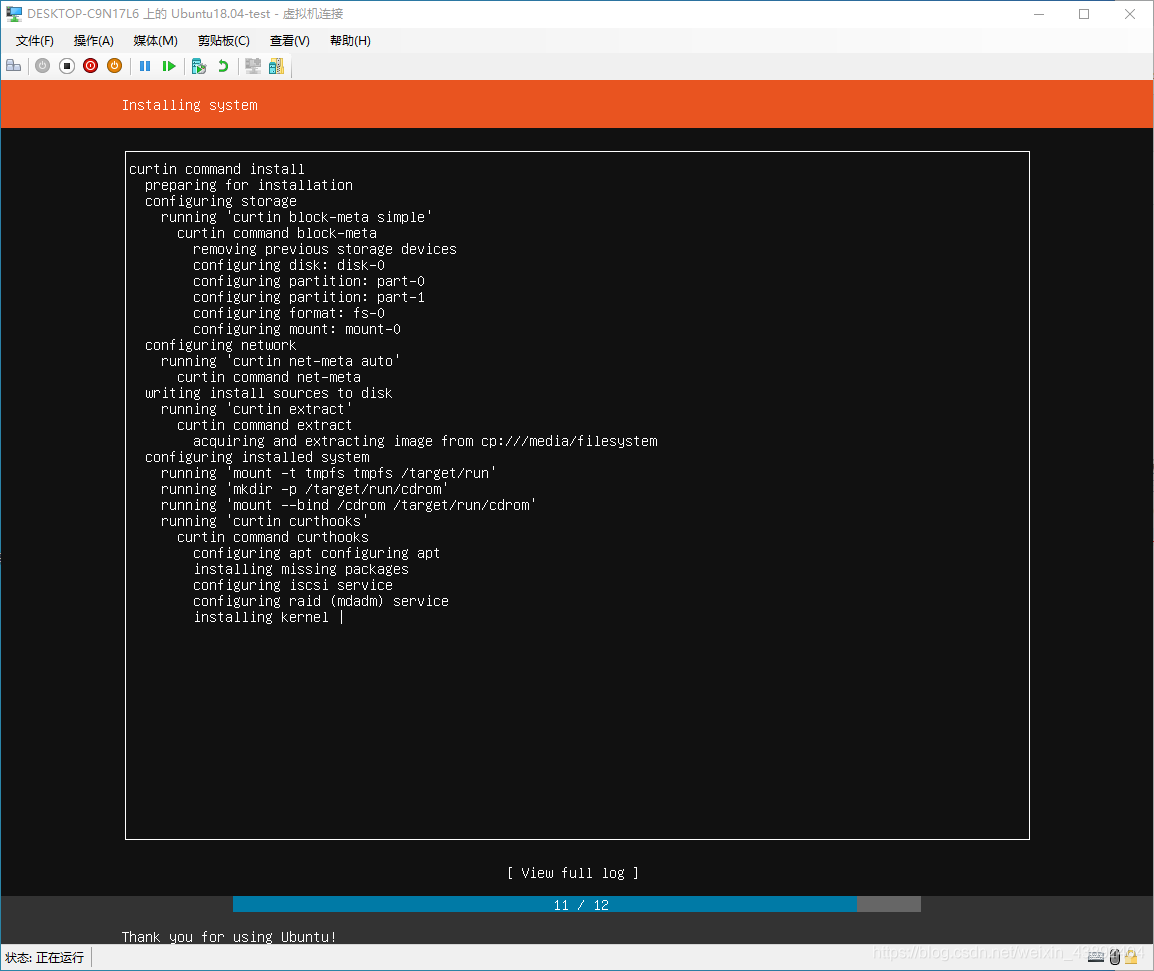Click the 'configuring partition: part-1' line
The height and width of the screenshot is (971, 1154).
[308, 297]
